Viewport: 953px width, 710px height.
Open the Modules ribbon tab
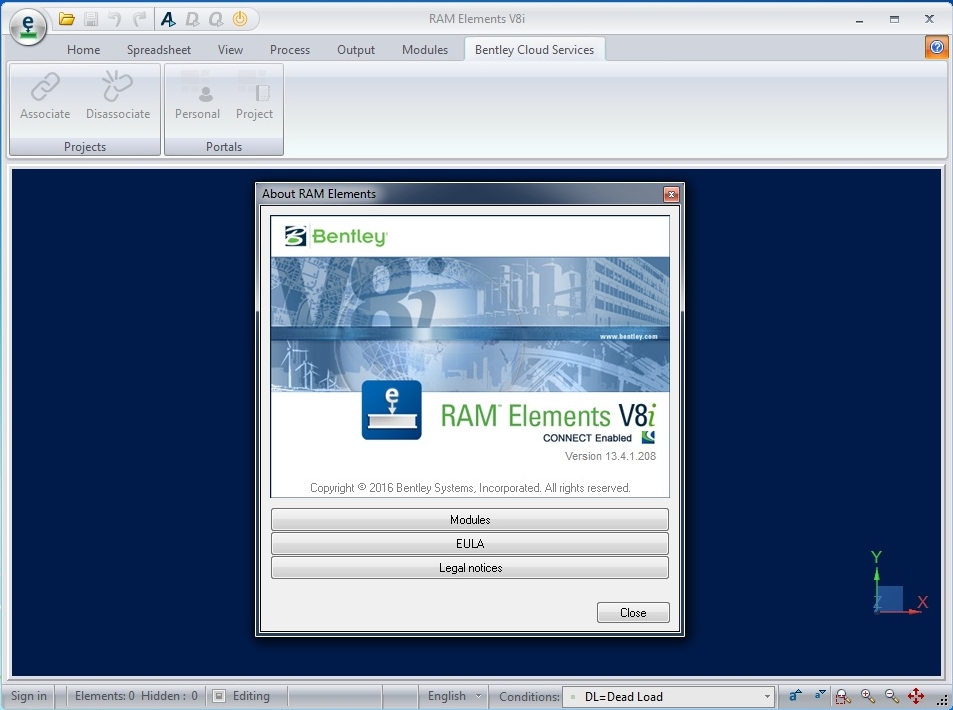[425, 50]
